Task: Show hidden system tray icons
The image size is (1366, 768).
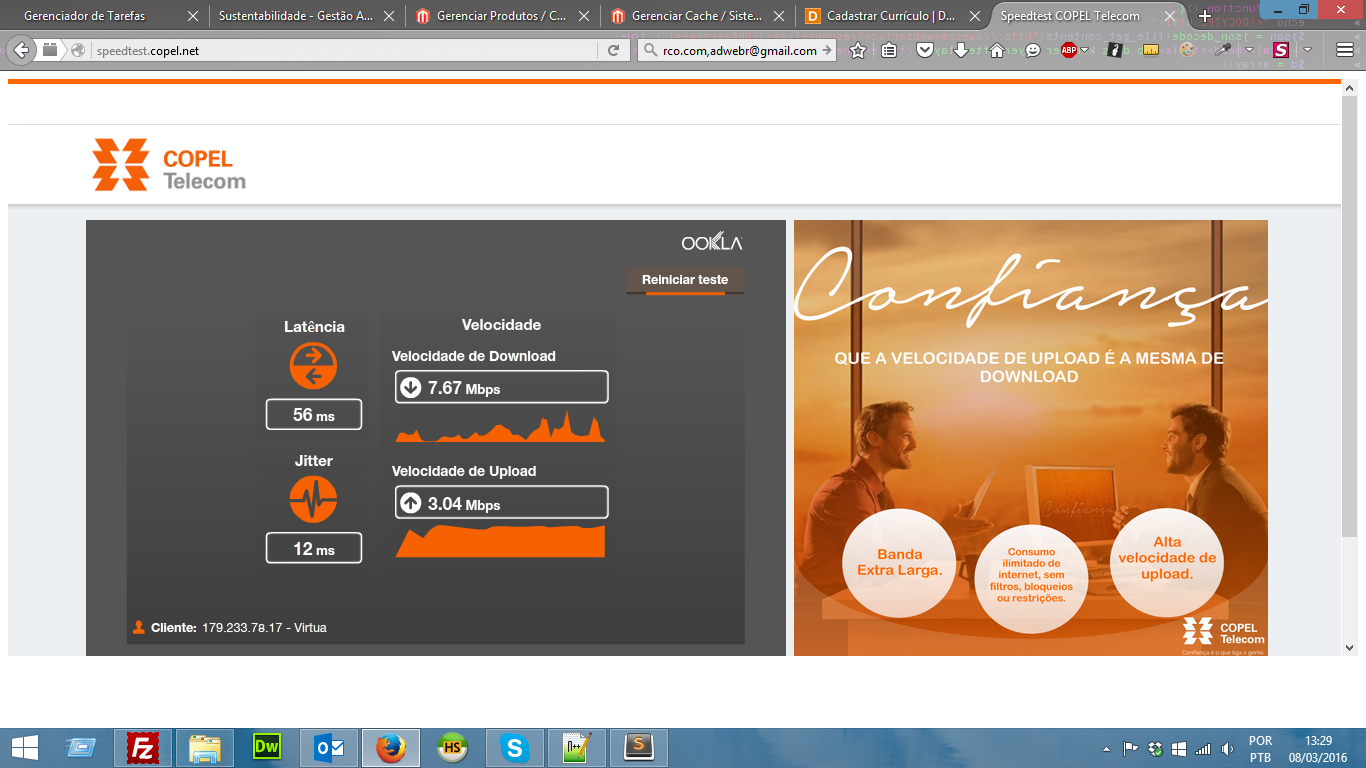Action: (1107, 748)
